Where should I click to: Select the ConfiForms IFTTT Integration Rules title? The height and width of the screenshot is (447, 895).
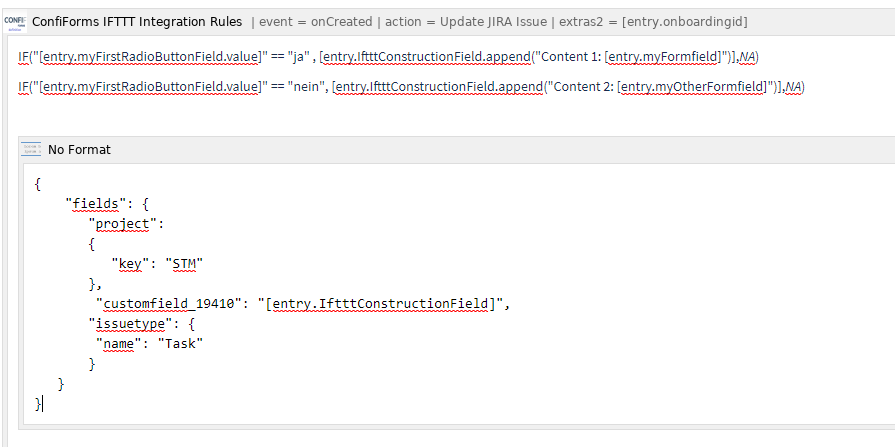tap(137, 22)
